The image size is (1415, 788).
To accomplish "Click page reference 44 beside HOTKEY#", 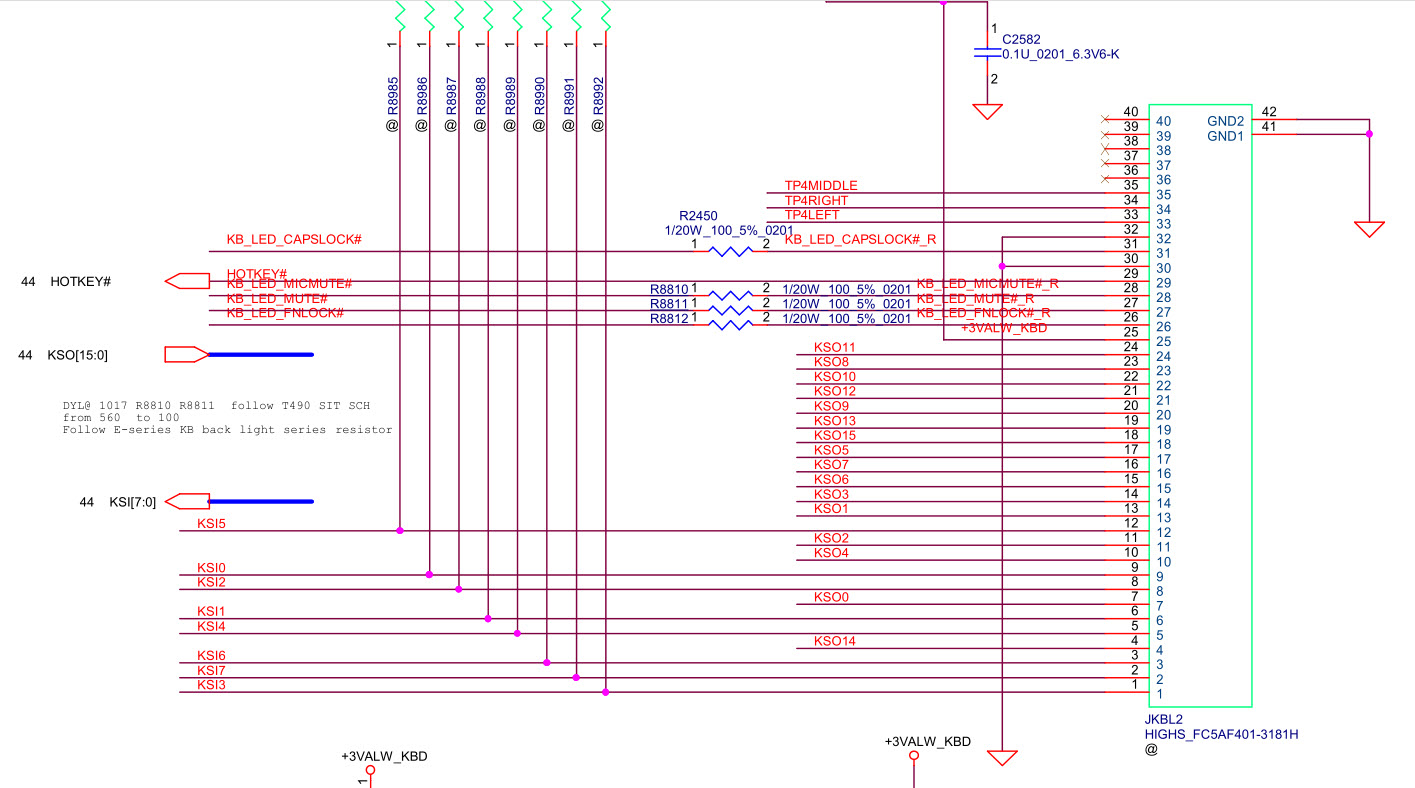I will tap(28, 282).
